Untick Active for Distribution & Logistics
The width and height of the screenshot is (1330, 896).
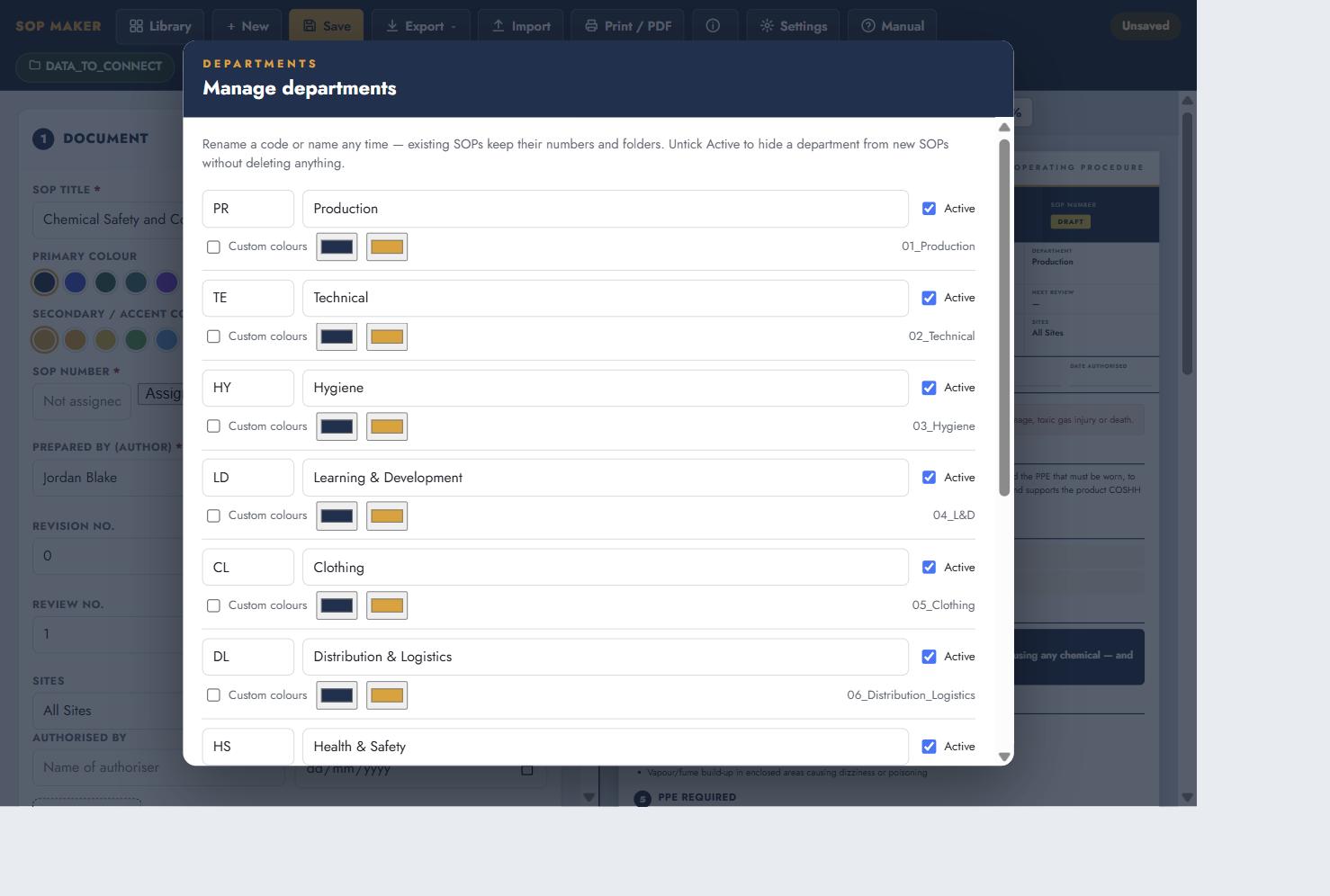pos(929,657)
